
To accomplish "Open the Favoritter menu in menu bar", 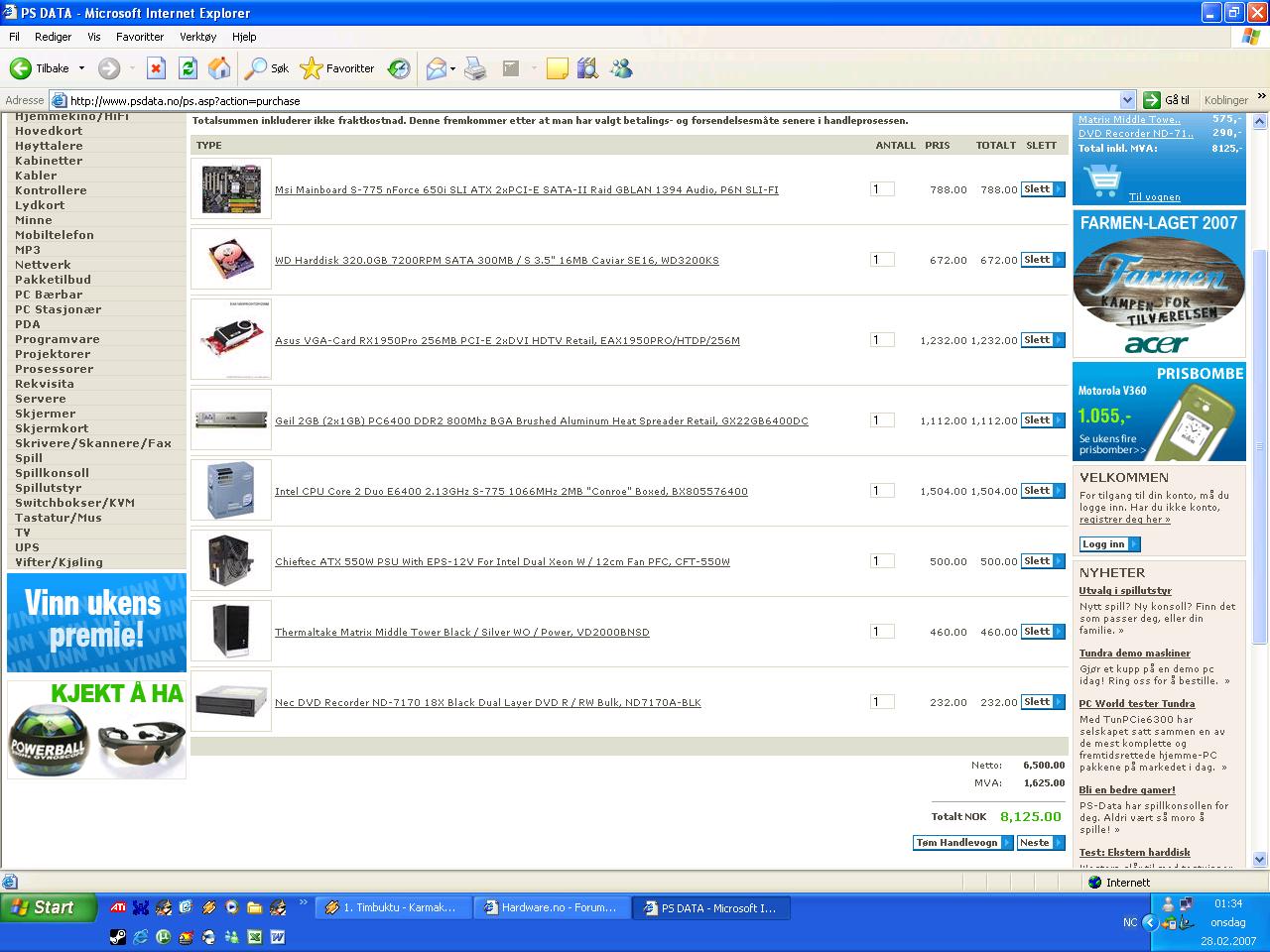I will [x=140, y=37].
